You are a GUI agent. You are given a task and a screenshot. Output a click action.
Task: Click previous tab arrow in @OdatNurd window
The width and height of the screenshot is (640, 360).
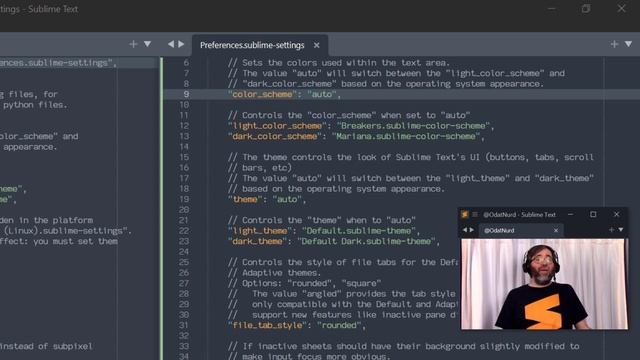tap(464, 230)
